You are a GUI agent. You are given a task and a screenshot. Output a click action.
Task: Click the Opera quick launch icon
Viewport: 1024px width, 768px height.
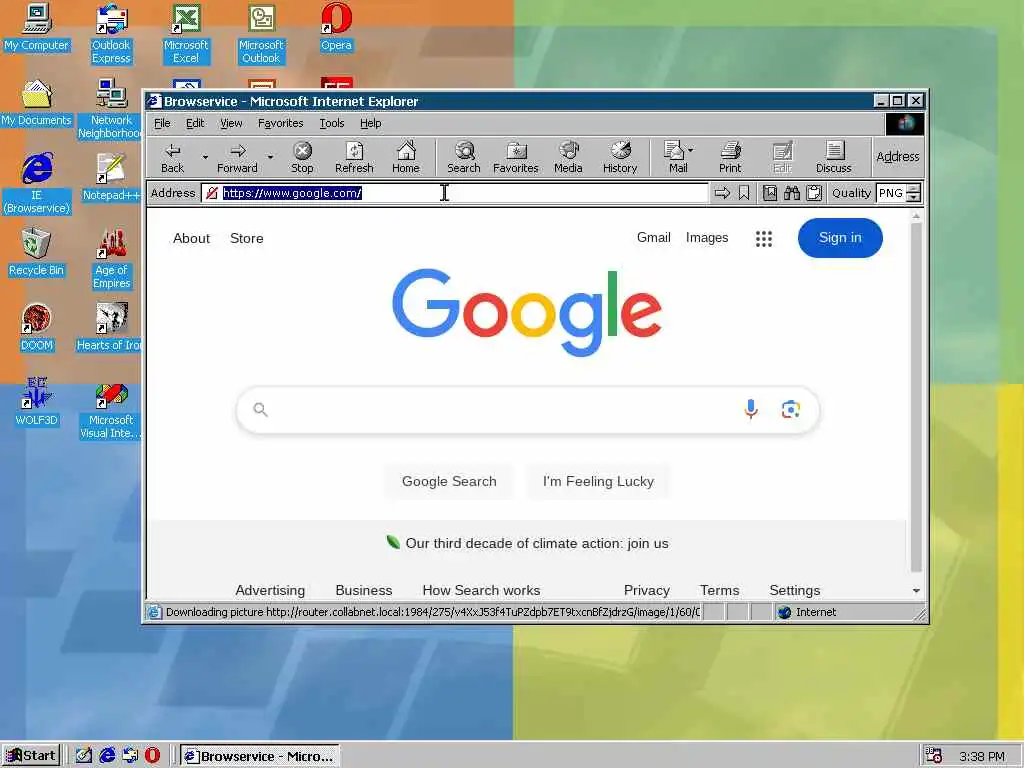click(x=152, y=756)
